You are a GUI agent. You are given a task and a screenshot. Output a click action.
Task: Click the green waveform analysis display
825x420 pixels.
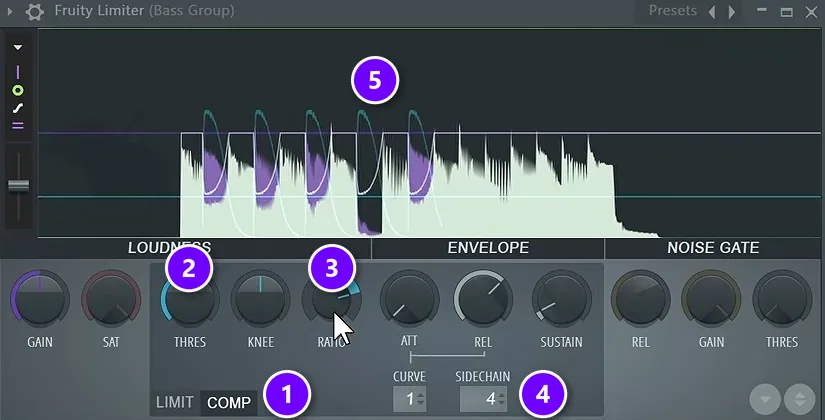click(x=429, y=133)
